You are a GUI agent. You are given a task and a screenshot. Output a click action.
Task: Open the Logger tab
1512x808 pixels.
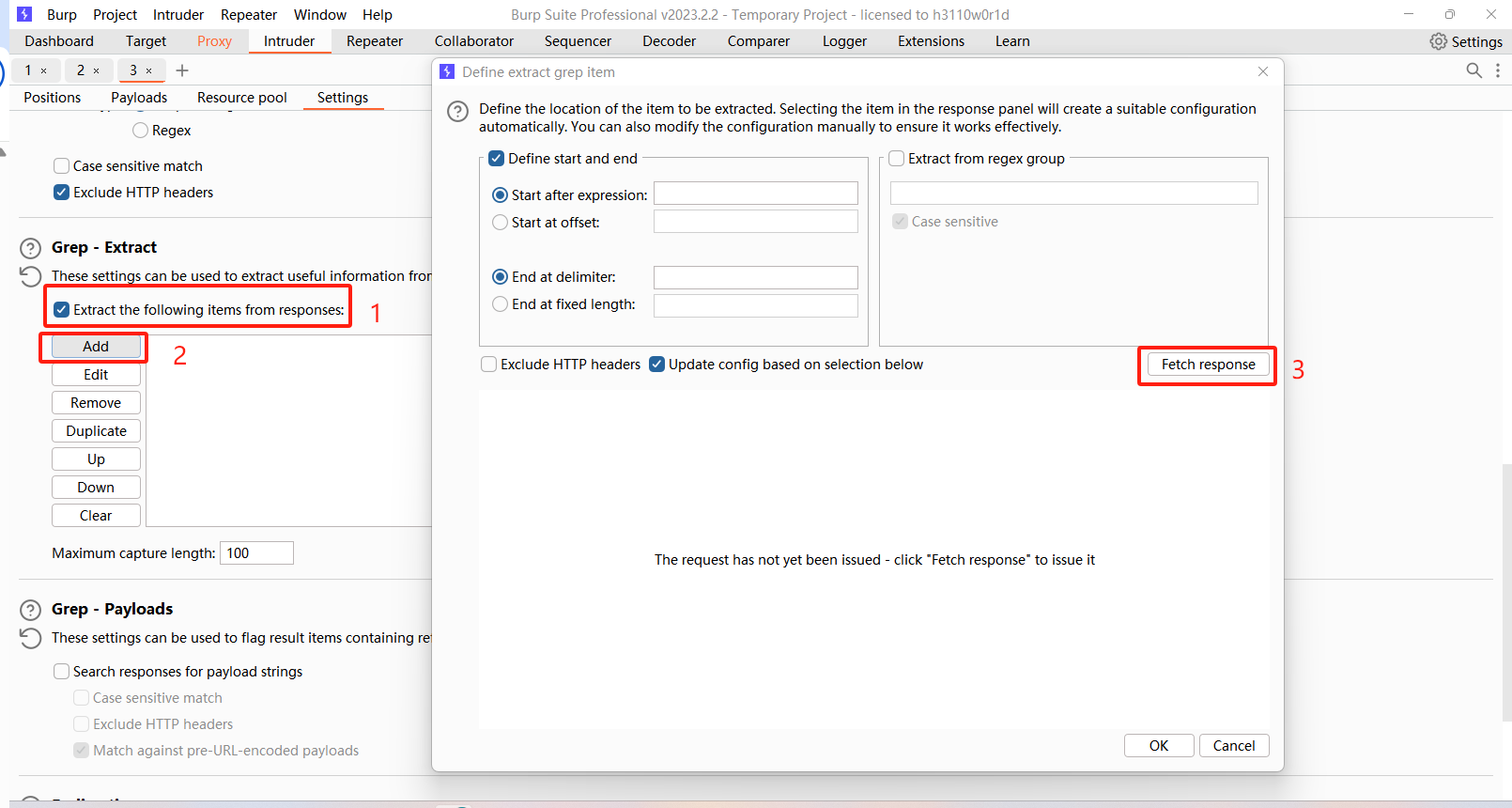point(844,41)
